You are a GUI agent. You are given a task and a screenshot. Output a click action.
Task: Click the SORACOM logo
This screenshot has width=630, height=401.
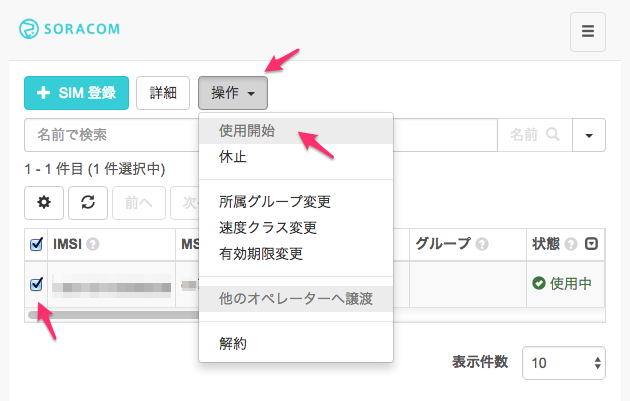[70, 28]
